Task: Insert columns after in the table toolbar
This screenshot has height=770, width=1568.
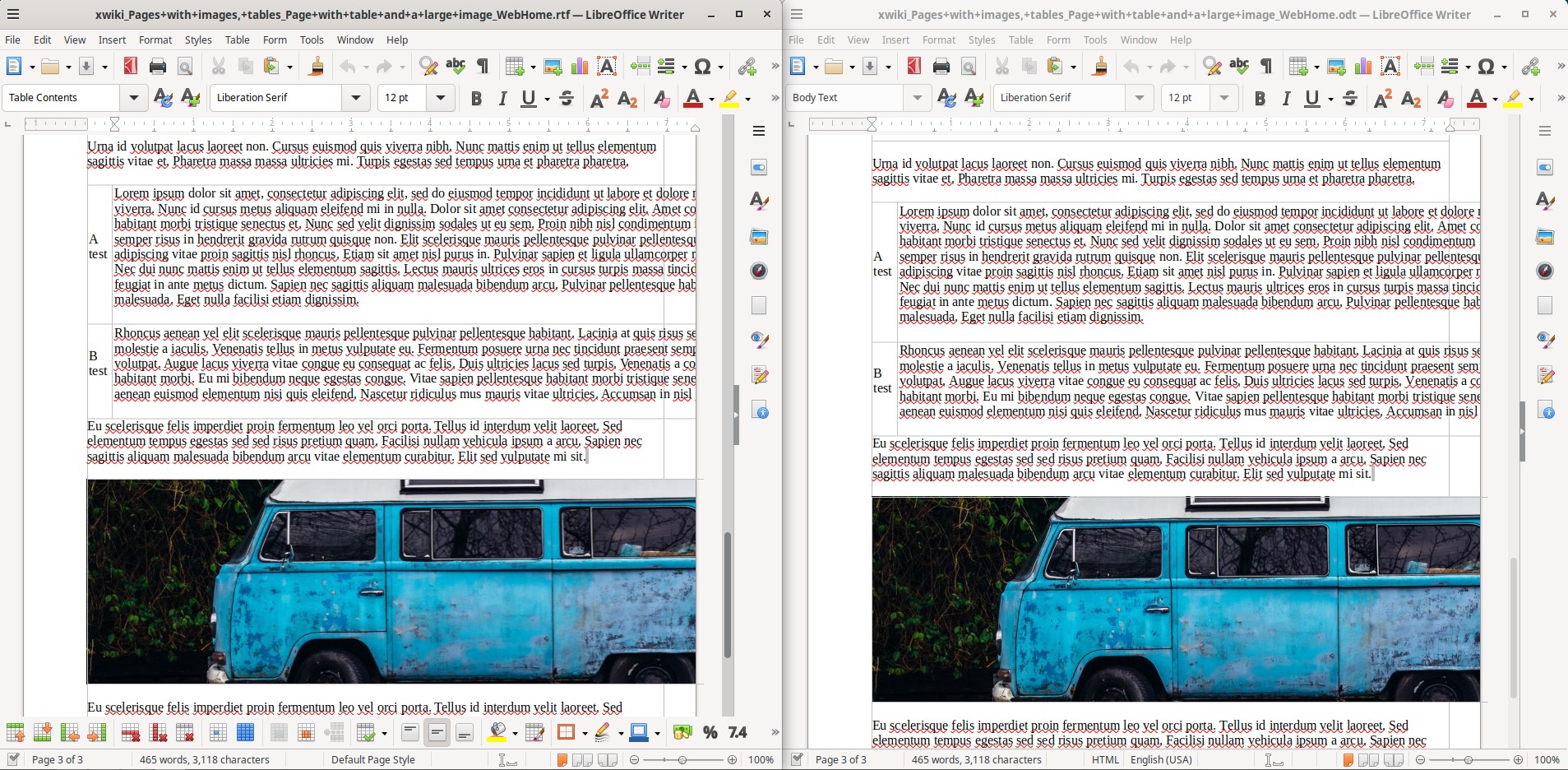Action: pyautogui.click(x=97, y=732)
